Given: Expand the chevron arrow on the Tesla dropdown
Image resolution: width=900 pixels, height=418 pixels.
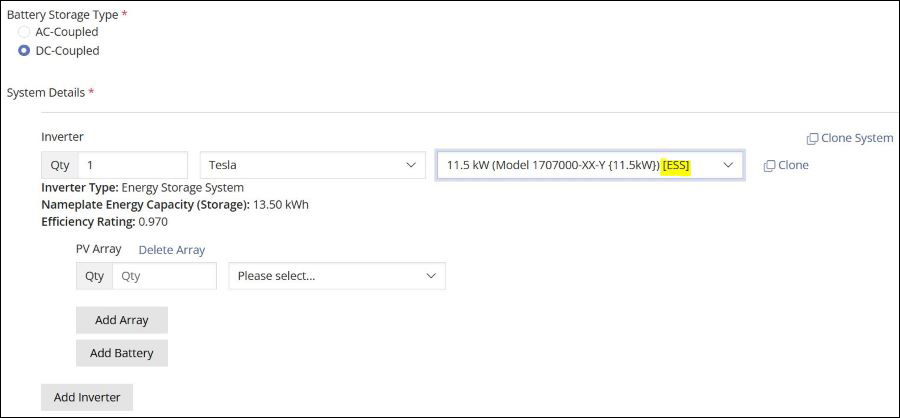Looking at the screenshot, I should click(x=410, y=165).
